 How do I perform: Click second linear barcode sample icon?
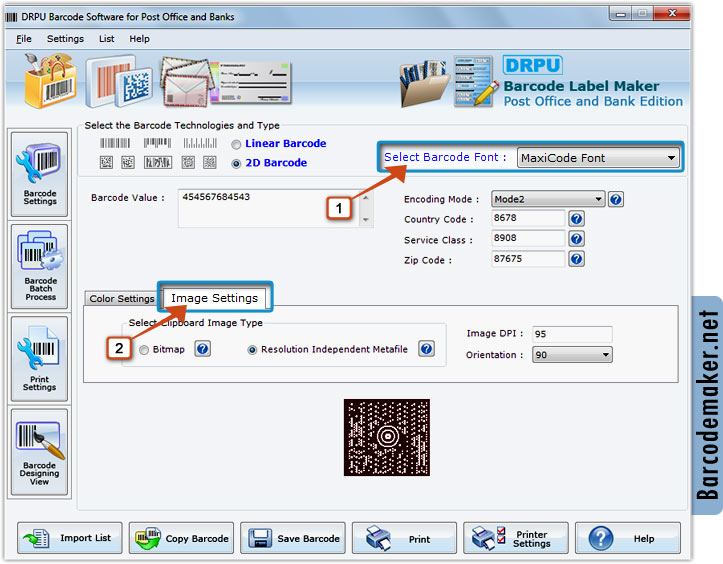(157, 143)
